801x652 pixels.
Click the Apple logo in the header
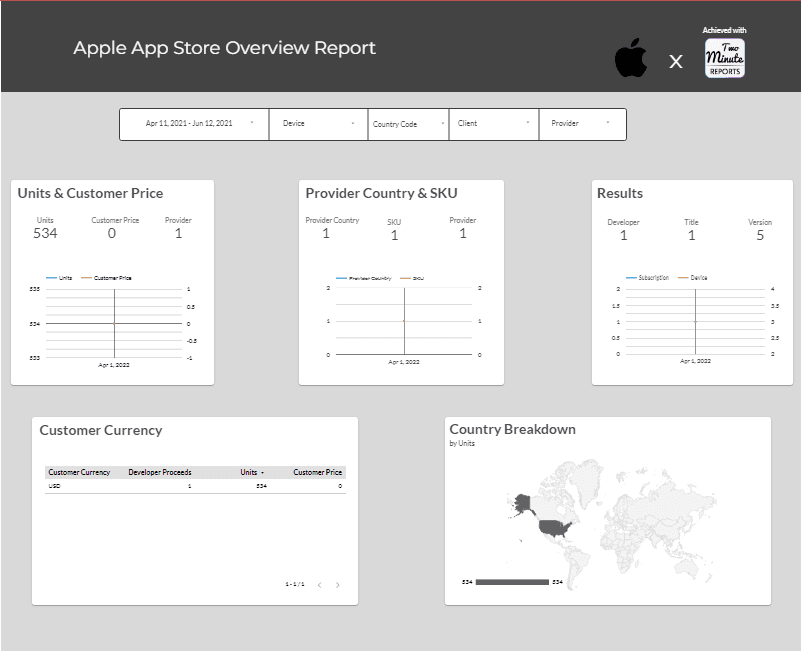[632, 58]
